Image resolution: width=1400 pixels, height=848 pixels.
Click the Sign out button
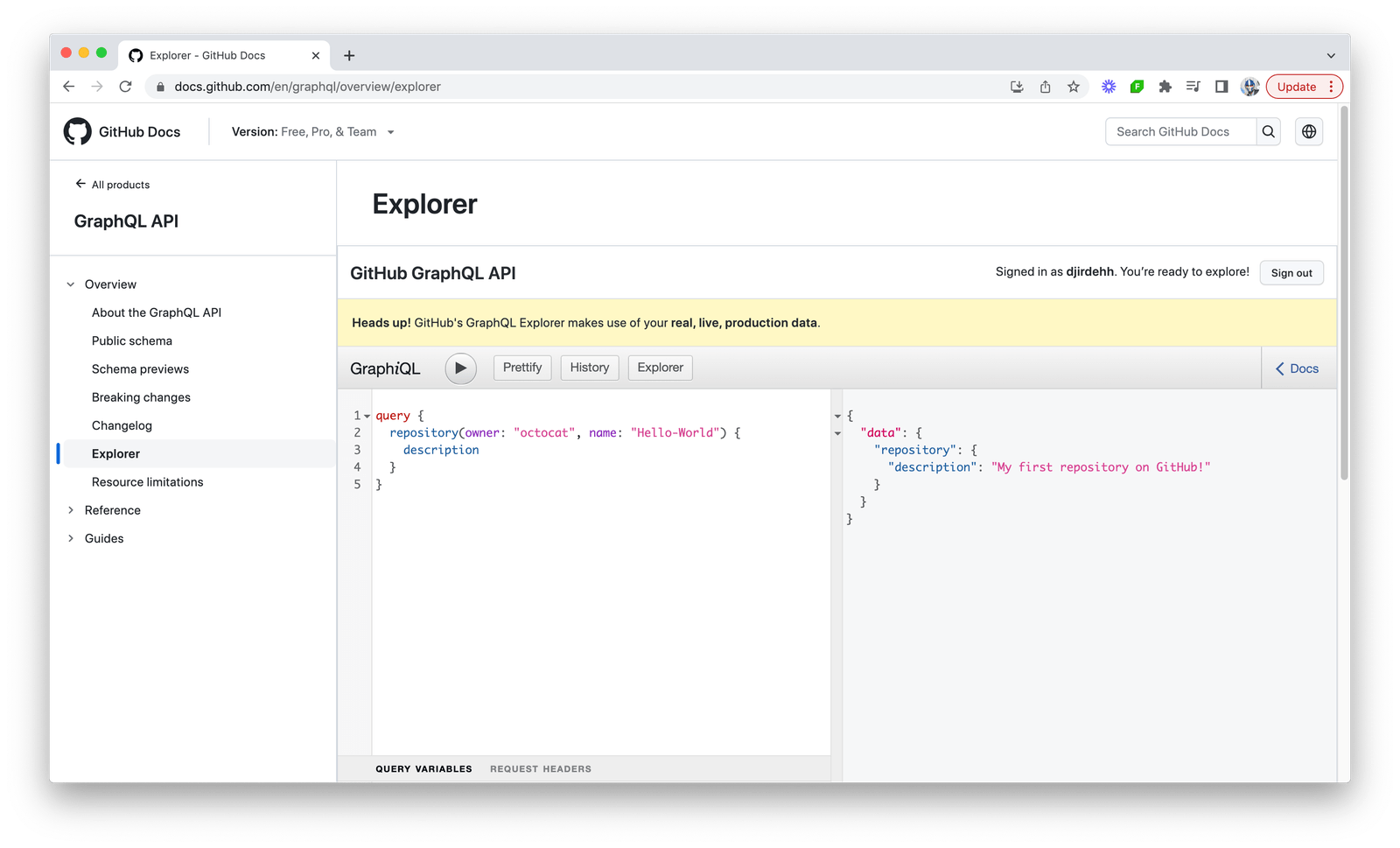(1291, 273)
